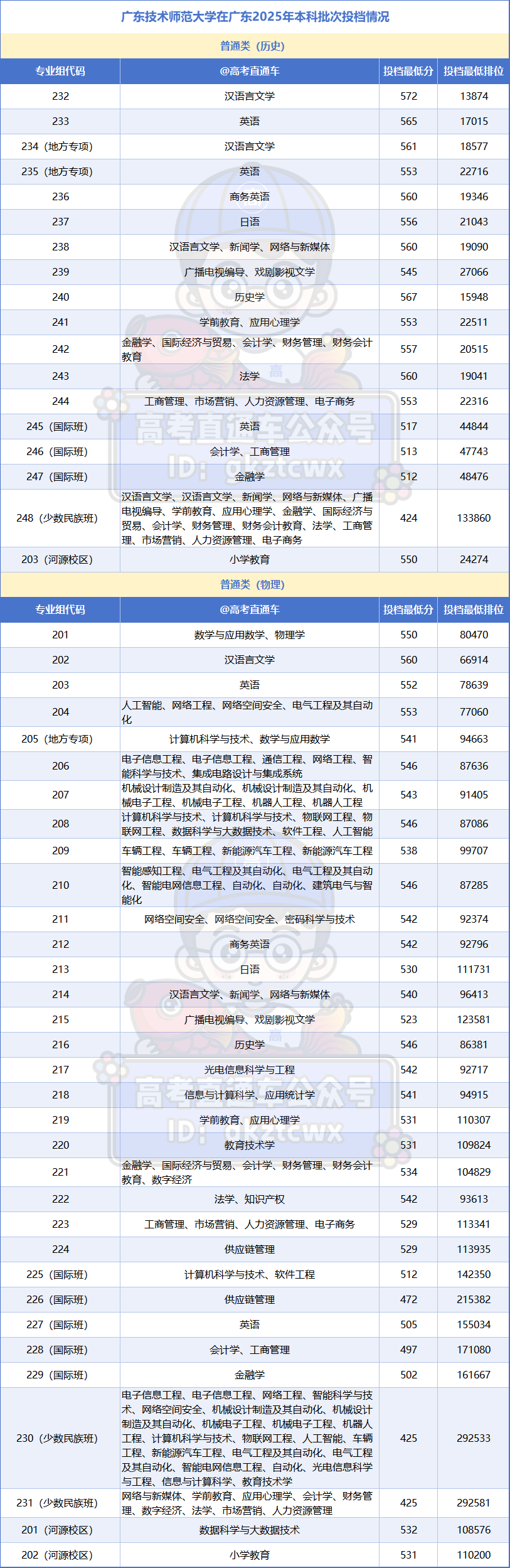Select rank value 87636

tap(474, 766)
